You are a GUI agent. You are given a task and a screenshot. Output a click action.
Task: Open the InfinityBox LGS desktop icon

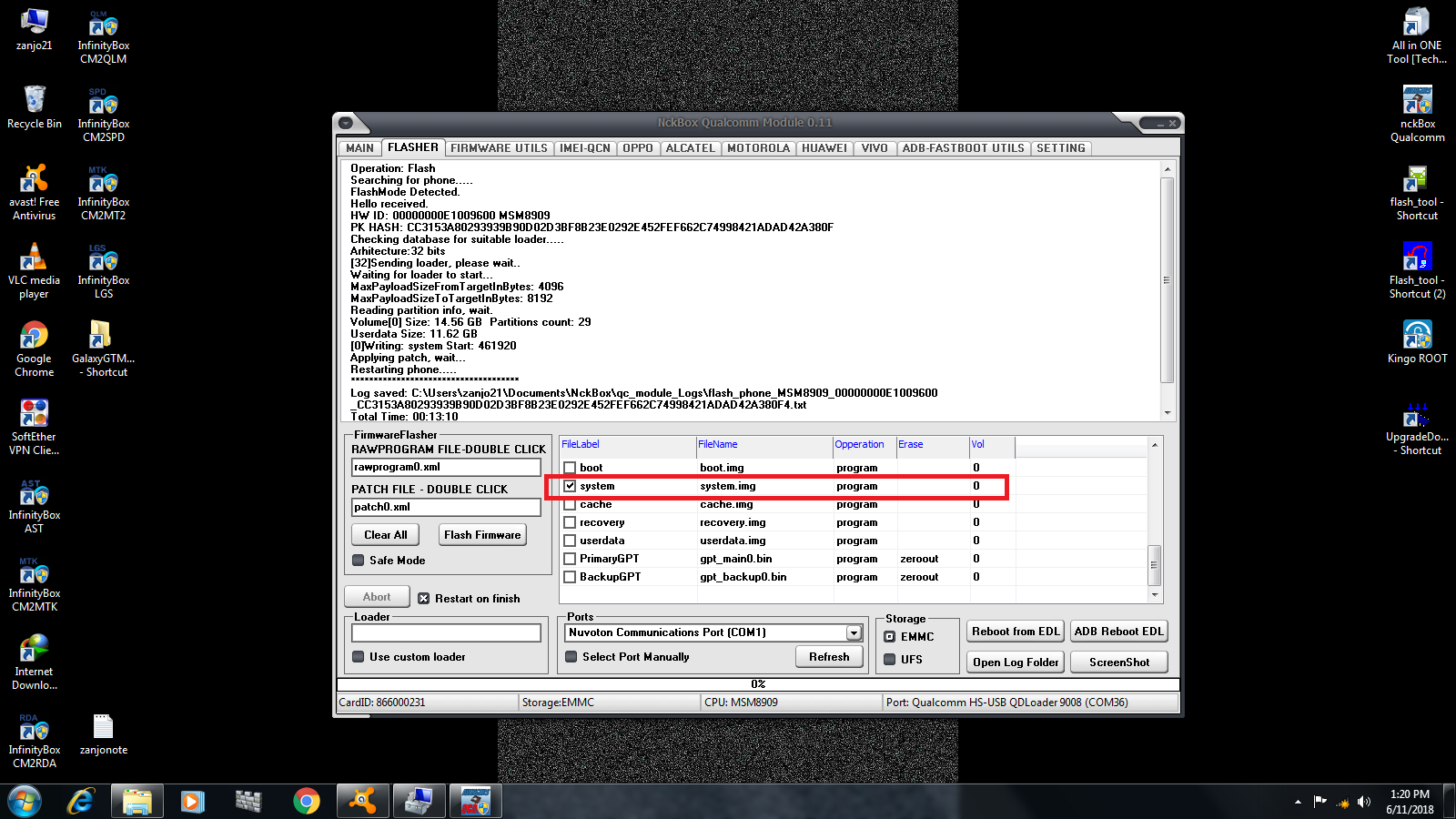pyautogui.click(x=104, y=271)
